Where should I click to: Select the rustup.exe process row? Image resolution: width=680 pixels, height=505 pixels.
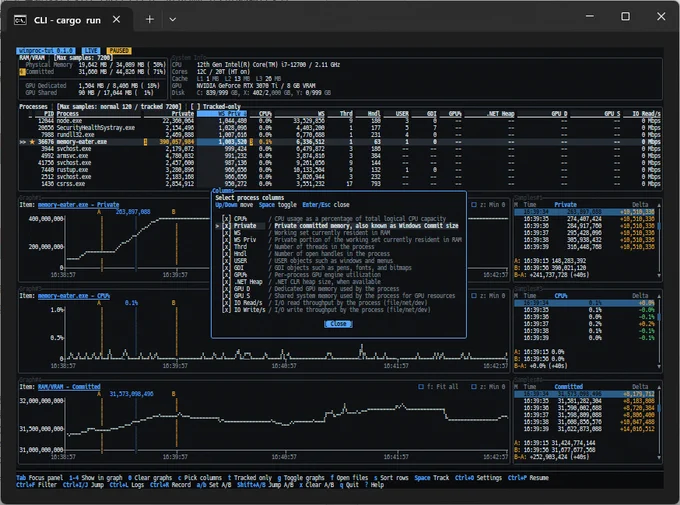[x=340, y=170]
